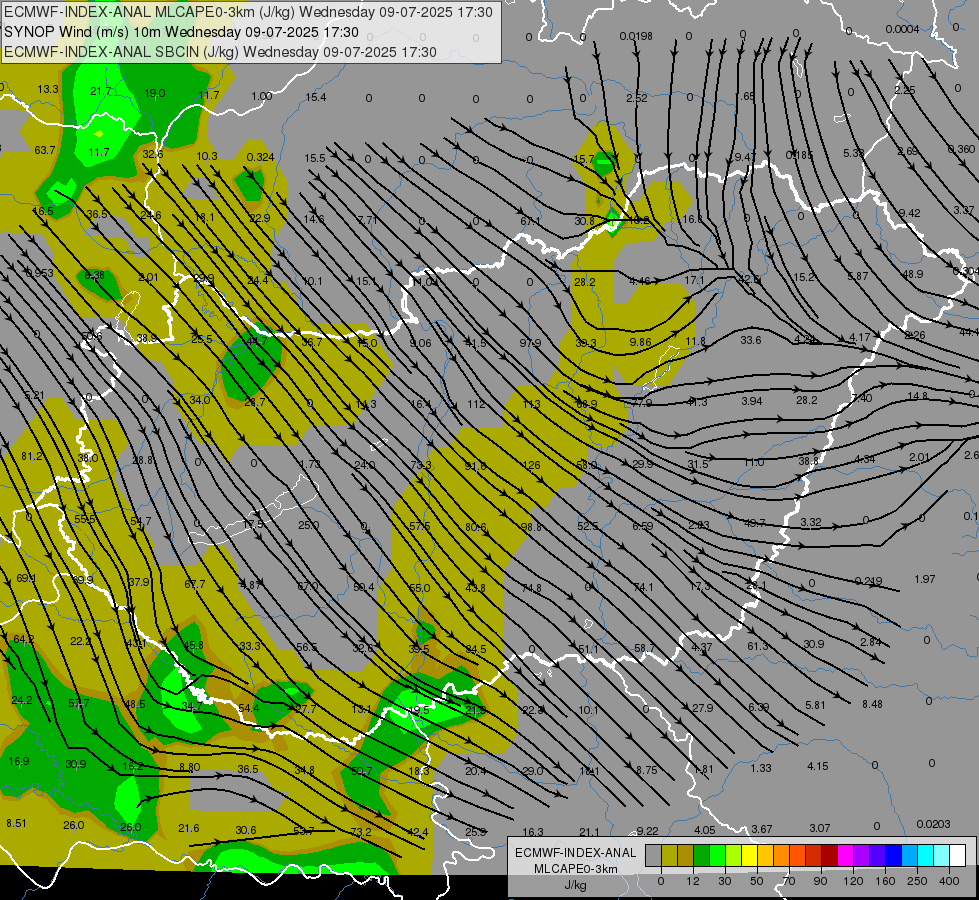Click the map value '61.3'
The image size is (979, 900).
(x=757, y=646)
